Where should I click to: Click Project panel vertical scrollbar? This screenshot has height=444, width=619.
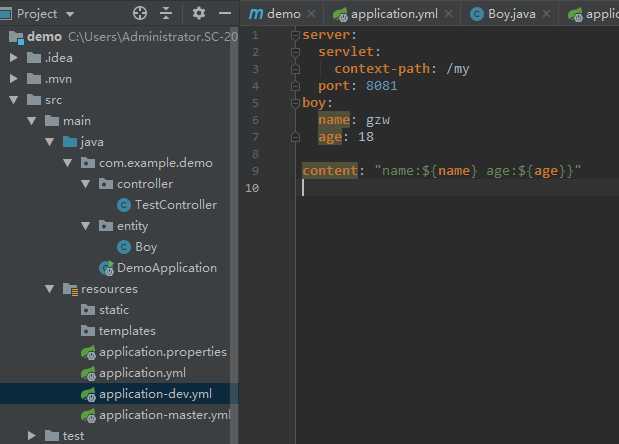[234, 235]
